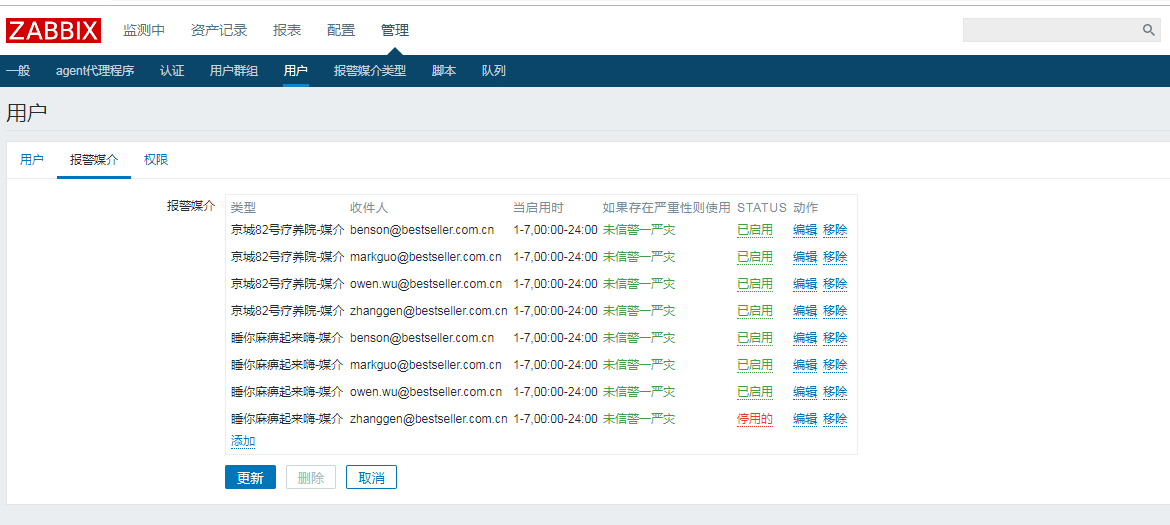Toggle 已启用 status for 京城82号疗养院 zhanggen row
This screenshot has width=1170, height=525.
754,310
